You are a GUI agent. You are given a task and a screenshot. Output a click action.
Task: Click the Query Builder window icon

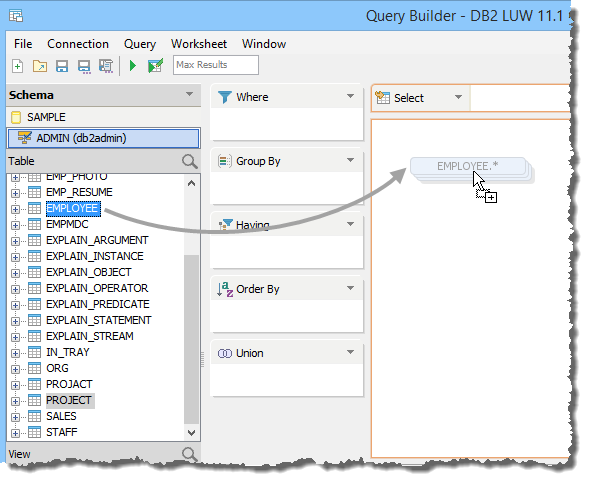tap(16, 16)
